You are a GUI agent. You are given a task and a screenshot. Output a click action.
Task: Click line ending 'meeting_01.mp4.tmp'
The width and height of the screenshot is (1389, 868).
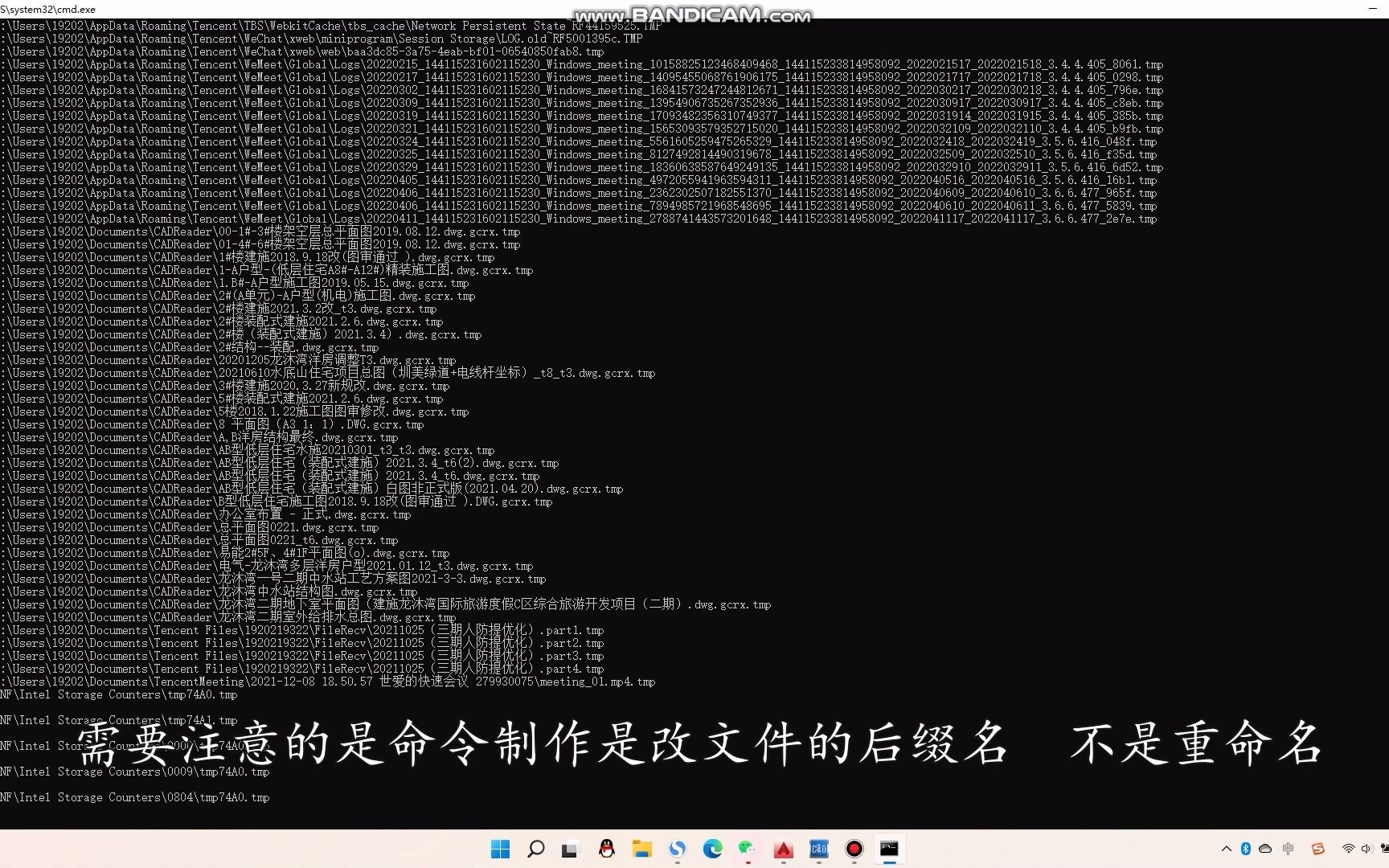[x=328, y=682]
